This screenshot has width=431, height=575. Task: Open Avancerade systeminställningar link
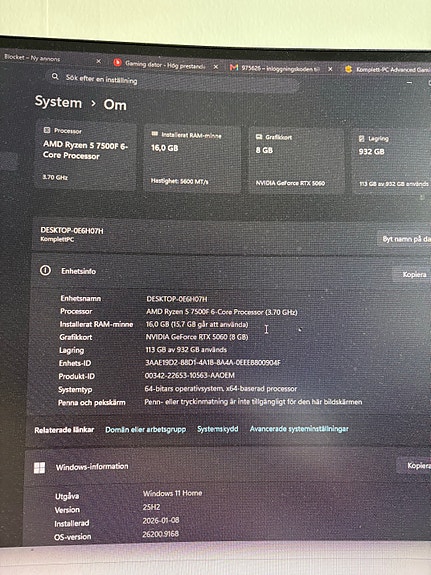pos(299,428)
